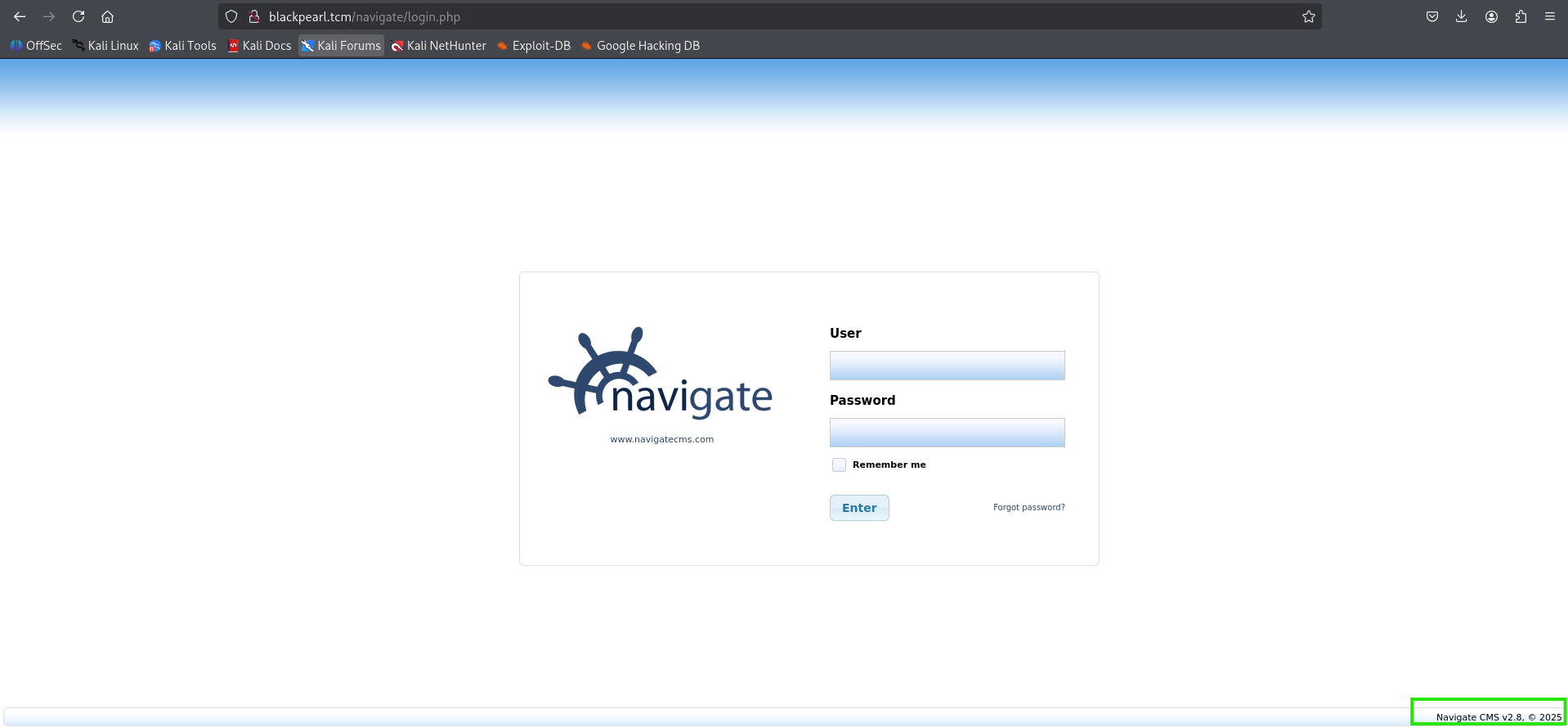Open the Firefox account menu
1568x727 pixels.
(1491, 16)
